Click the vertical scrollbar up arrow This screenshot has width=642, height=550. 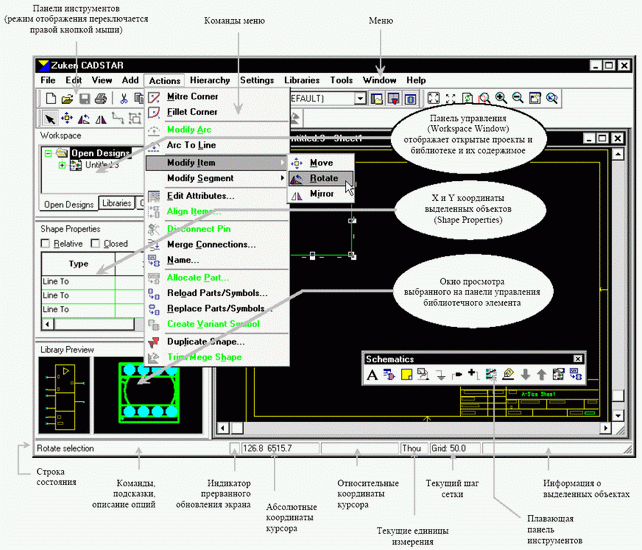pos(617,154)
